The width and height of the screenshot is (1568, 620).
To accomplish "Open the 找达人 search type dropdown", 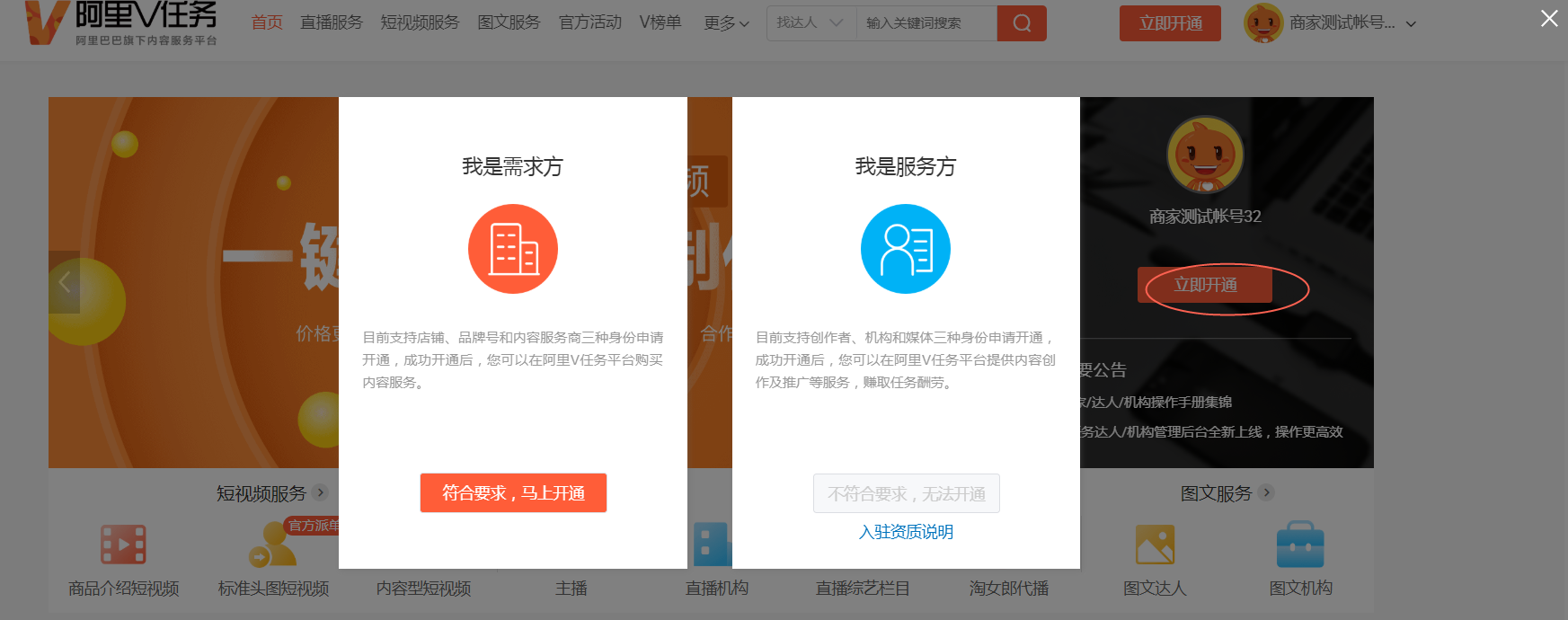I will (x=811, y=23).
